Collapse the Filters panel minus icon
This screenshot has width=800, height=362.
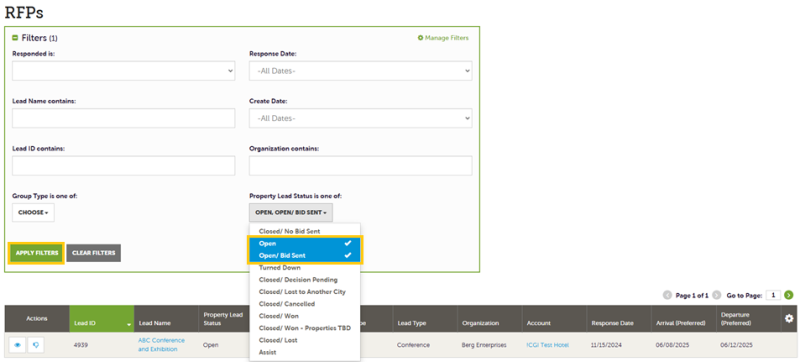tap(15, 38)
